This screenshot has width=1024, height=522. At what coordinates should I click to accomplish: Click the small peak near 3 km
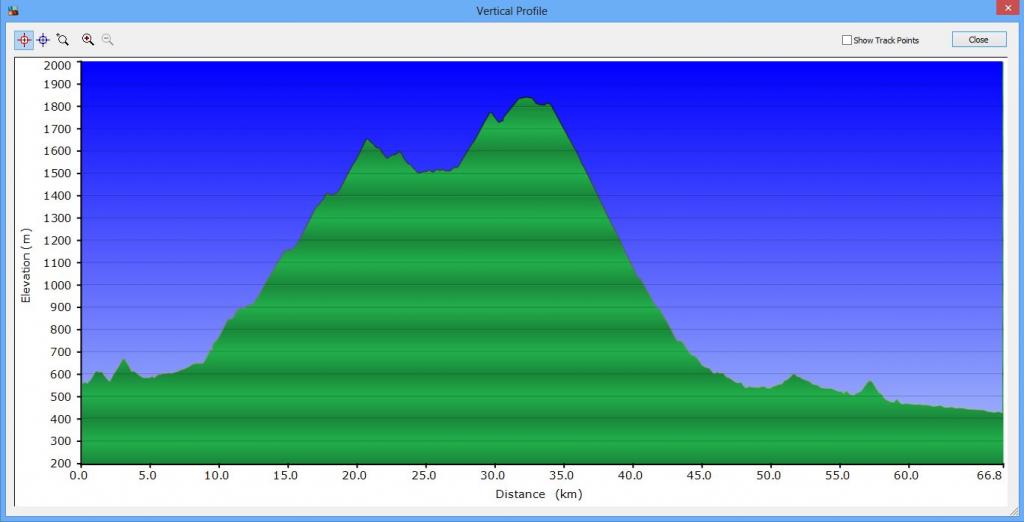coord(123,361)
